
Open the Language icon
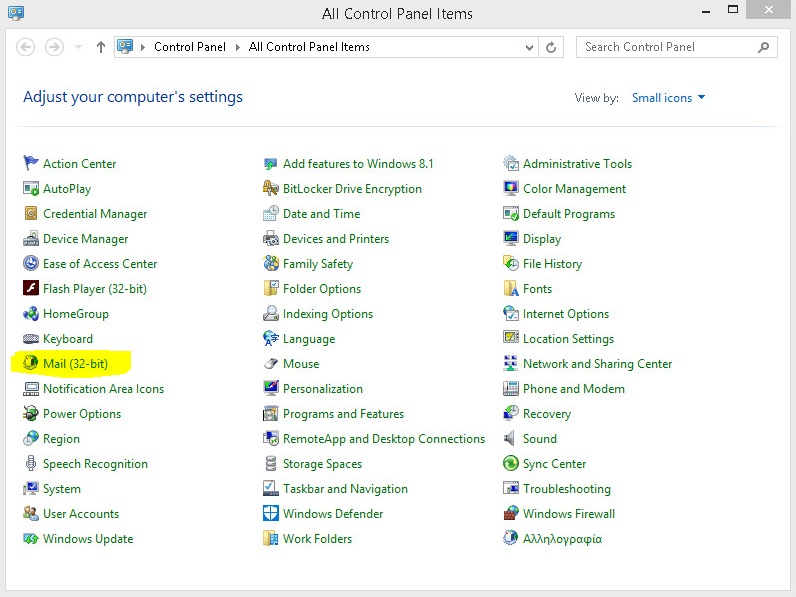(271, 338)
